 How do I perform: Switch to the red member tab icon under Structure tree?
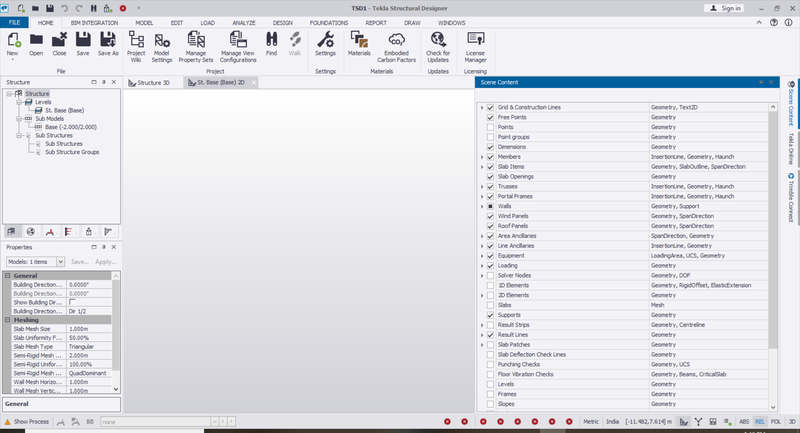pyautogui.click(x=49, y=232)
